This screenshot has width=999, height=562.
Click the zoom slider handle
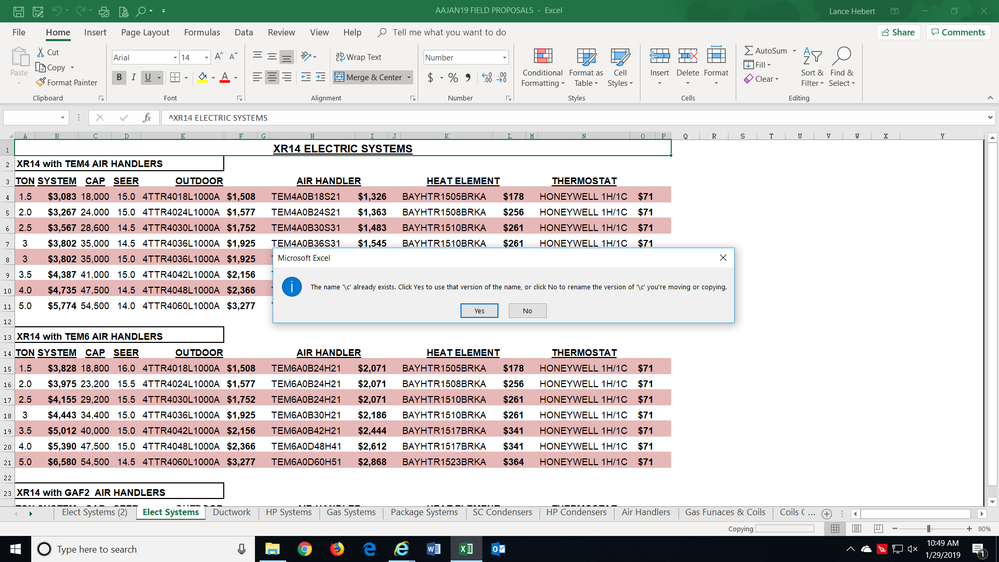(x=929, y=529)
